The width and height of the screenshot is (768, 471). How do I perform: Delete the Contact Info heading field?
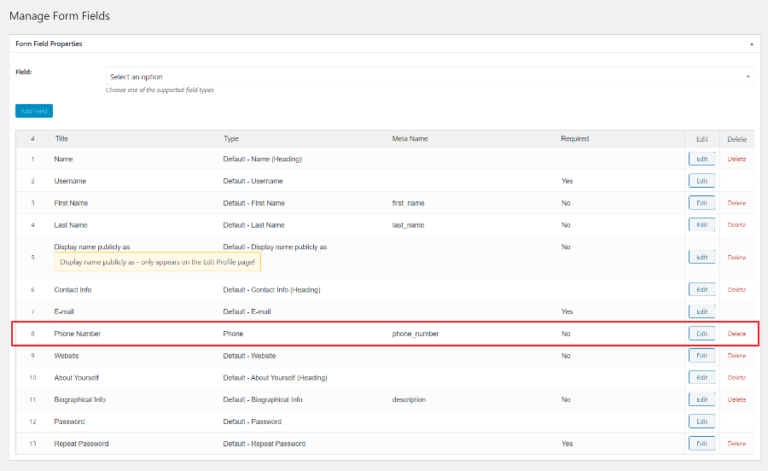736,290
